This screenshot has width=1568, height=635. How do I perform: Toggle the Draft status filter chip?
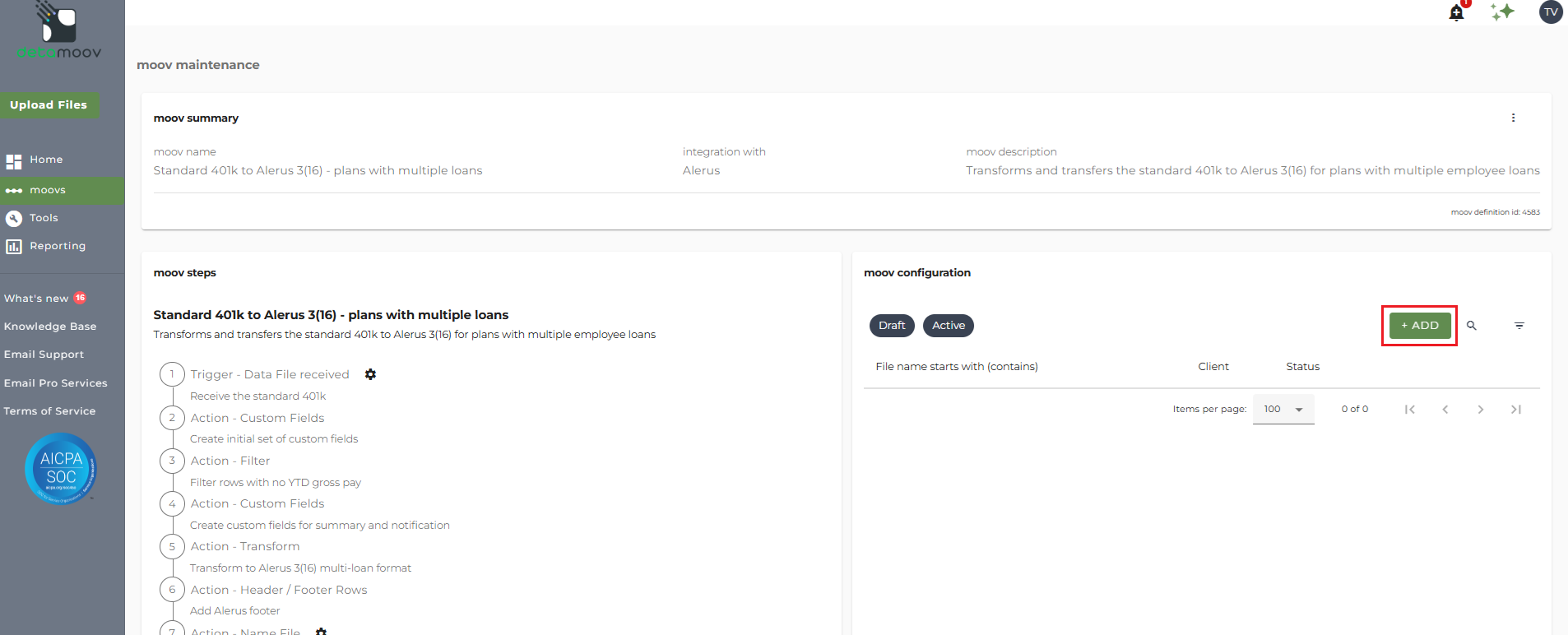click(x=892, y=326)
